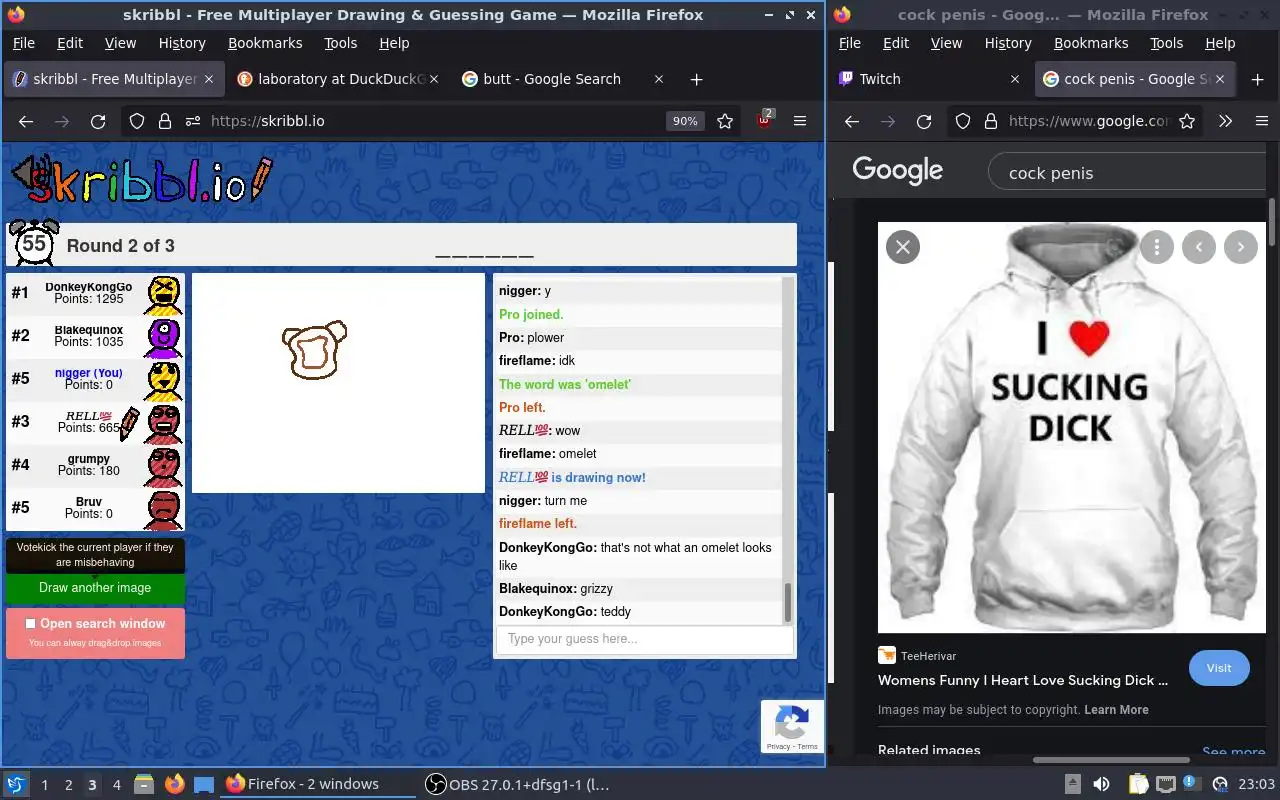Open the File menu in the skribbl window
Viewport: 1280px width, 800px height.
point(23,43)
